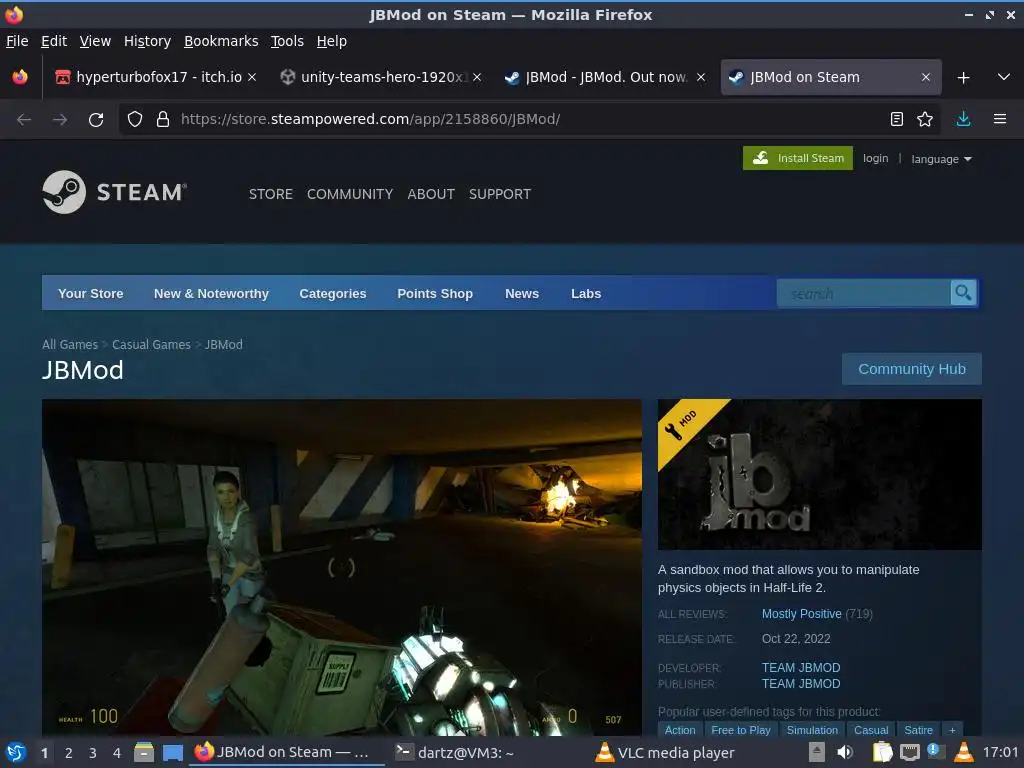Click the Steam logo
The width and height of the screenshot is (1024, 768).
pos(114,192)
